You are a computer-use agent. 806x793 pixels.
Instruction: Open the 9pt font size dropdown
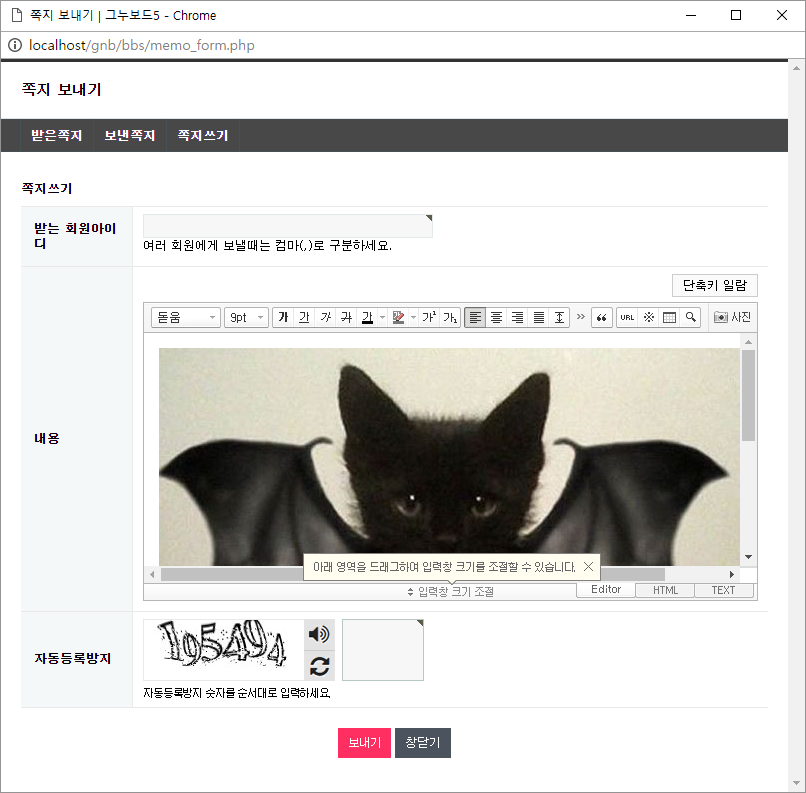[x=246, y=318]
